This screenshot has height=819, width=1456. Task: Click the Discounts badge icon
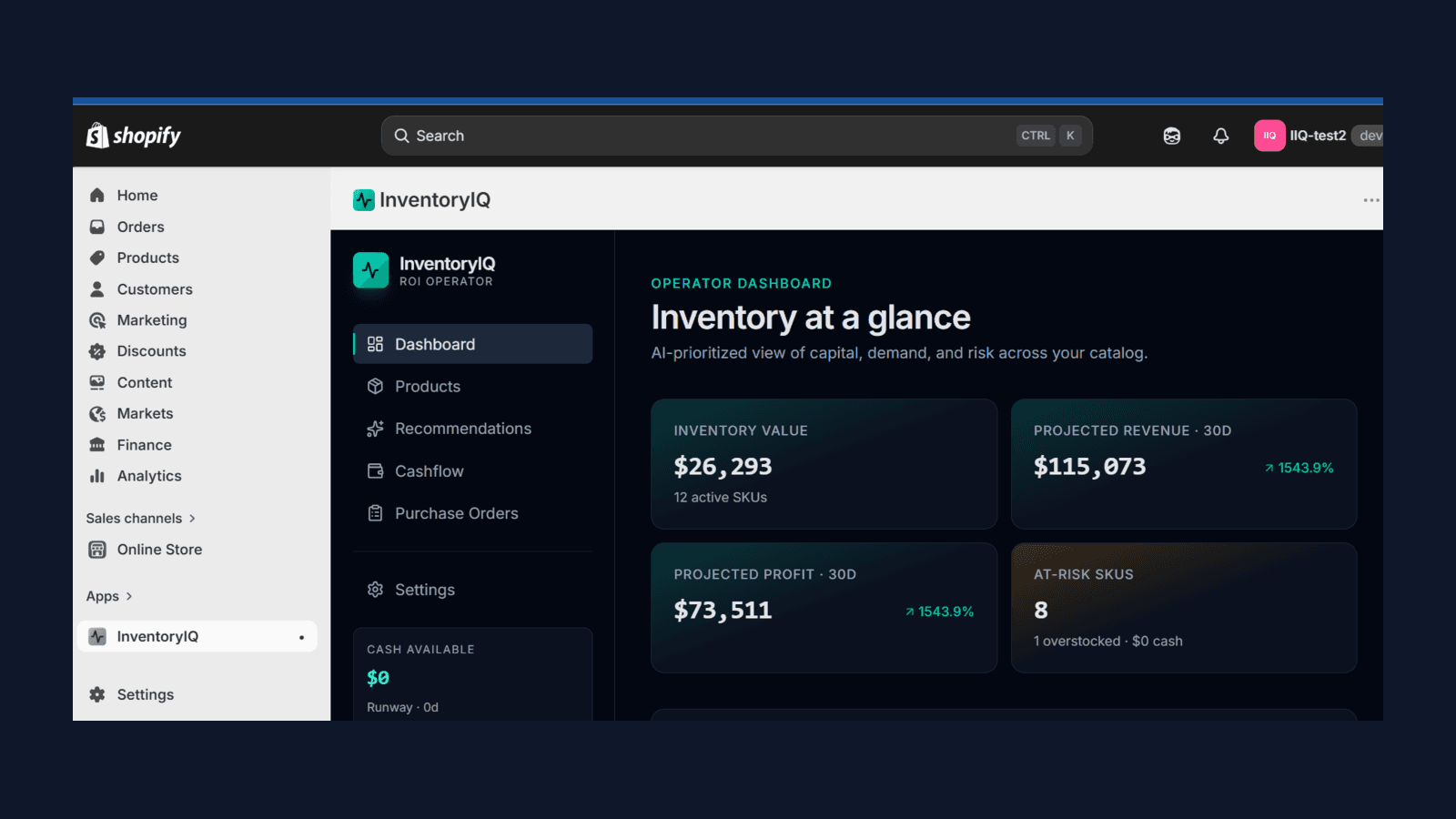pos(97,351)
